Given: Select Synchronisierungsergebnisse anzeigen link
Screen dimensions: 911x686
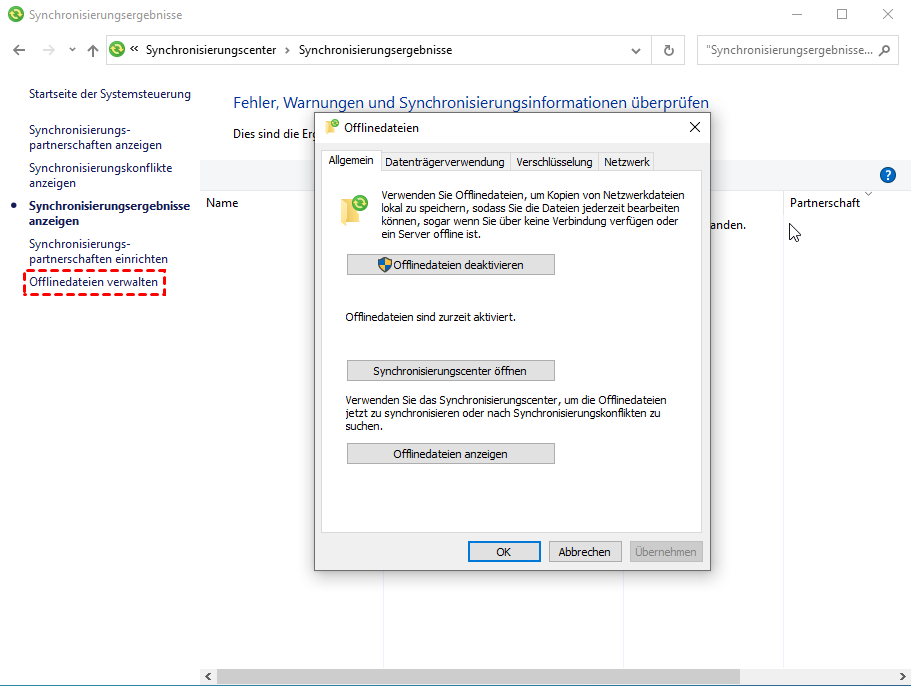Looking at the screenshot, I should tap(109, 213).
